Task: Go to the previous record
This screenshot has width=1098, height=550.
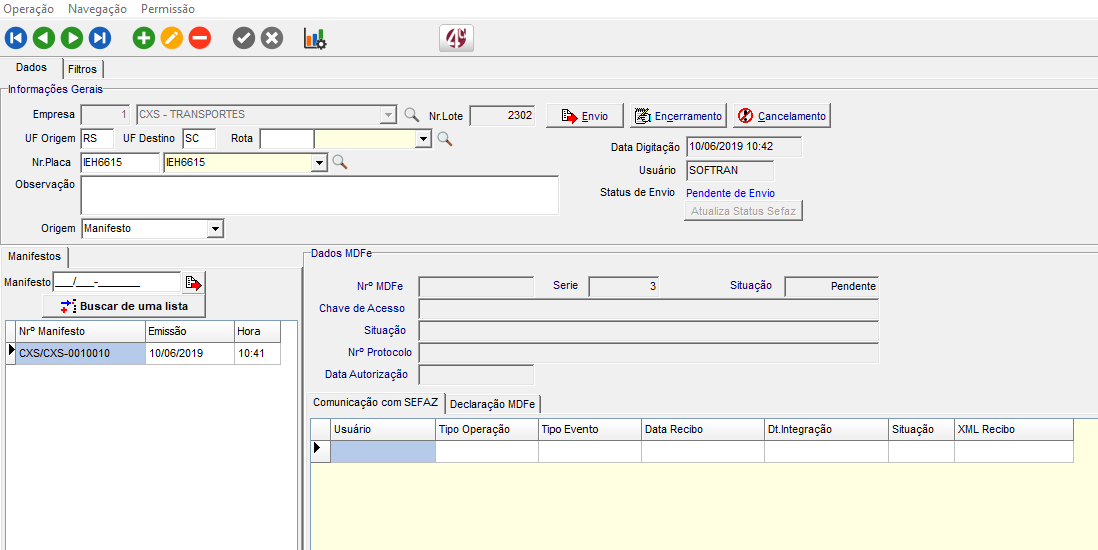Action: pos(43,38)
